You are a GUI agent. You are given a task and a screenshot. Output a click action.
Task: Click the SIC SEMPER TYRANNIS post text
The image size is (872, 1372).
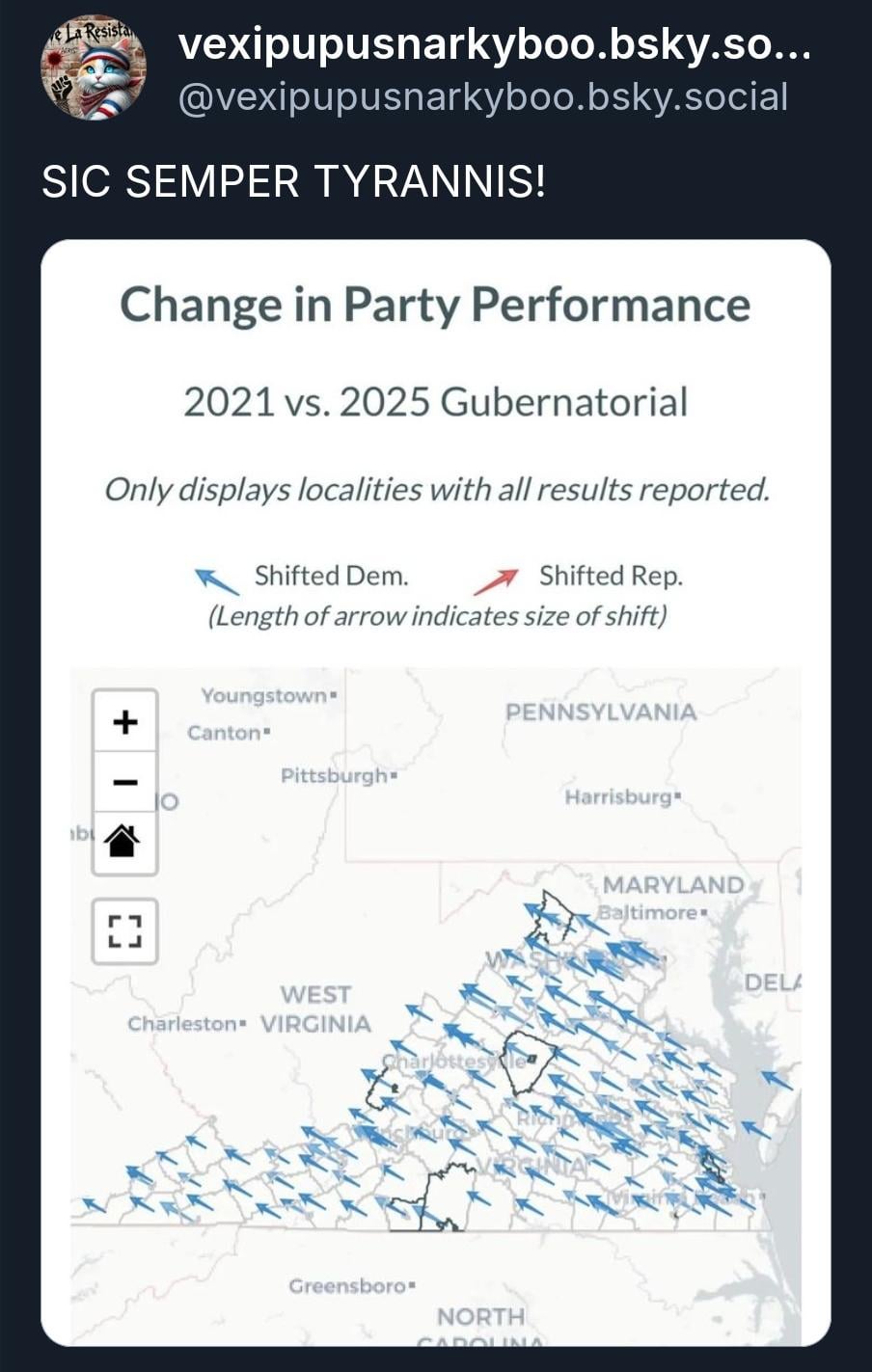point(294,181)
